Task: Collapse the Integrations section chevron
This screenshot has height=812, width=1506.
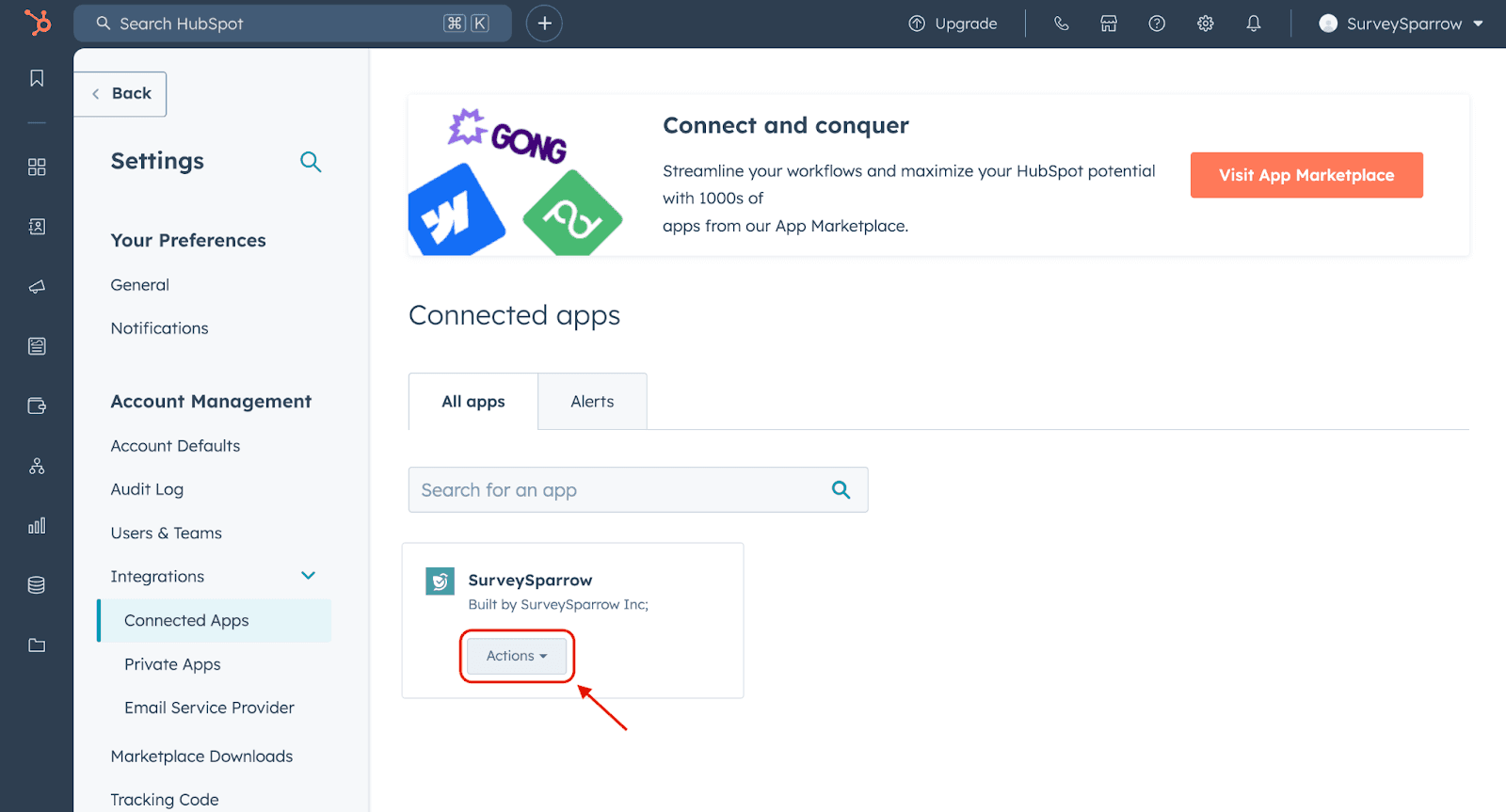Action: (308, 576)
